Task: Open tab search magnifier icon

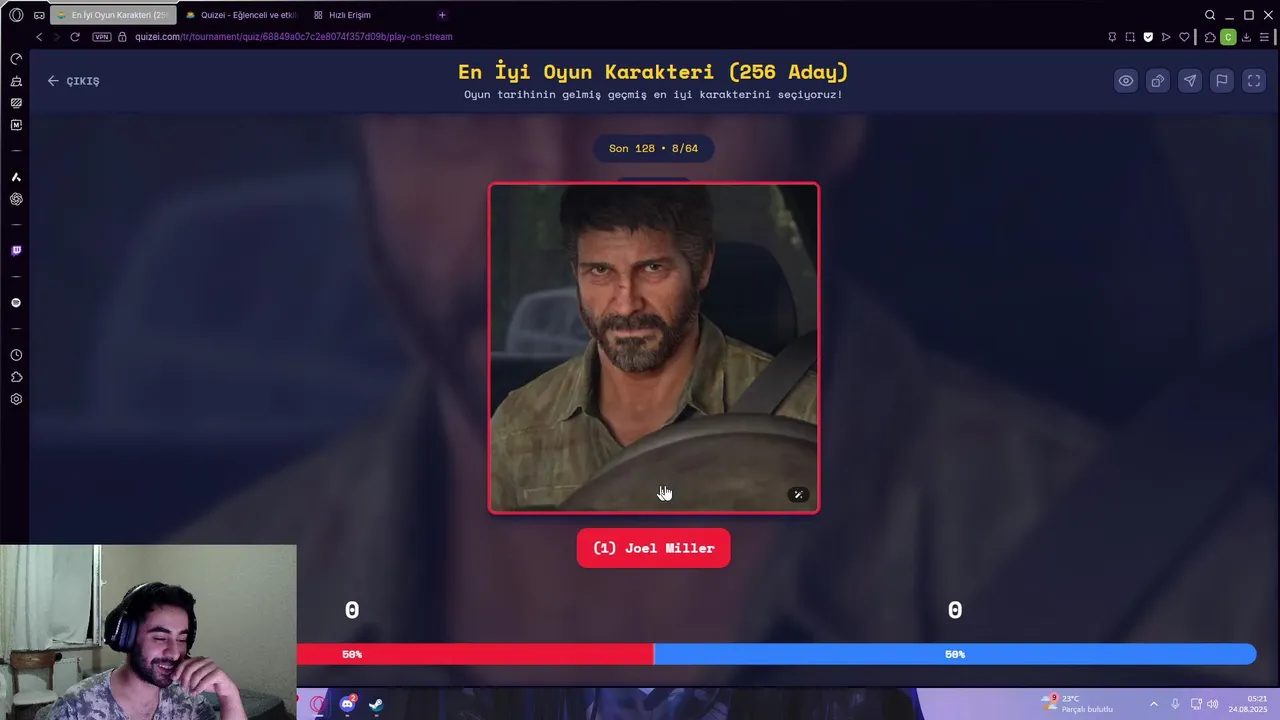Action: point(1210,15)
